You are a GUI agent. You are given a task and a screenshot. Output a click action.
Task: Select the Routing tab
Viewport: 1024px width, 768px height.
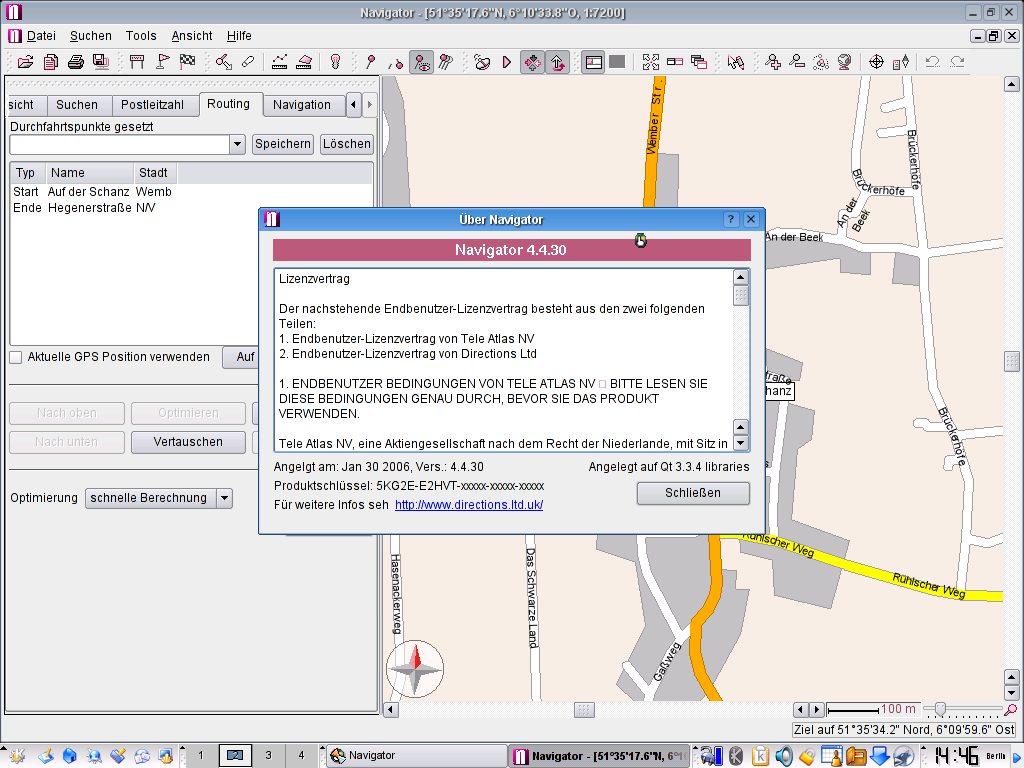[x=229, y=104]
